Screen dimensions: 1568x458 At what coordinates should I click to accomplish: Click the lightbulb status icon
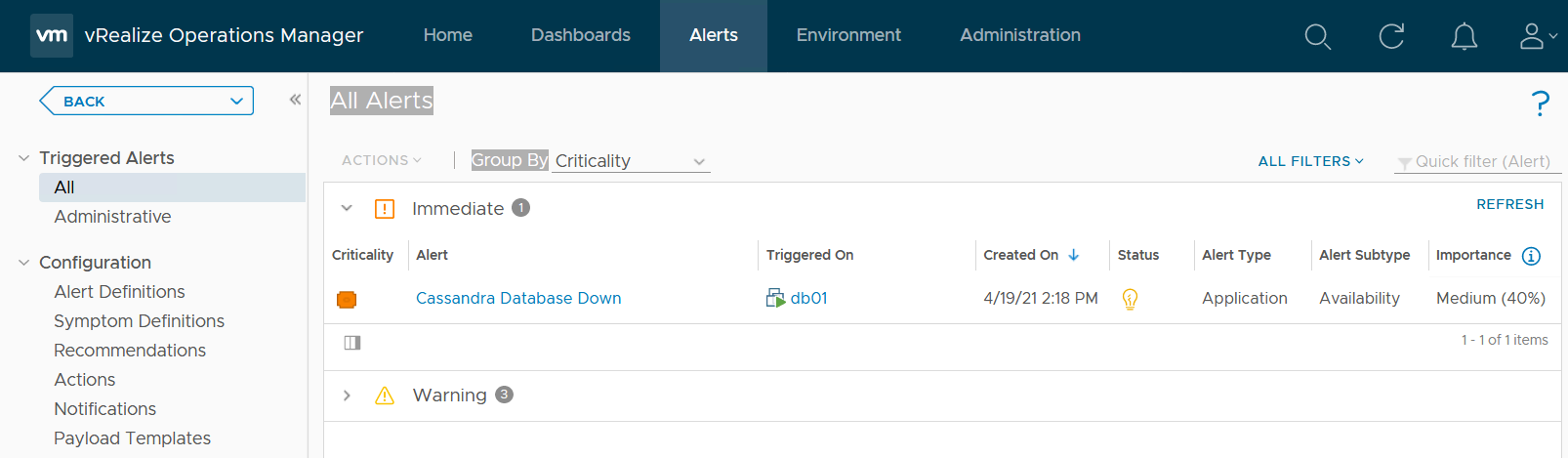(1130, 299)
